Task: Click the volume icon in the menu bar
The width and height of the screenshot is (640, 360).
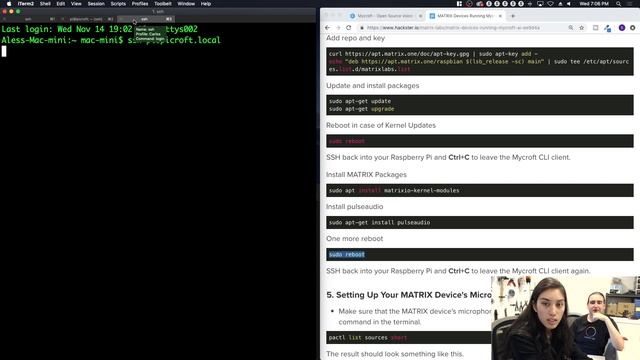Action: coord(569,4)
